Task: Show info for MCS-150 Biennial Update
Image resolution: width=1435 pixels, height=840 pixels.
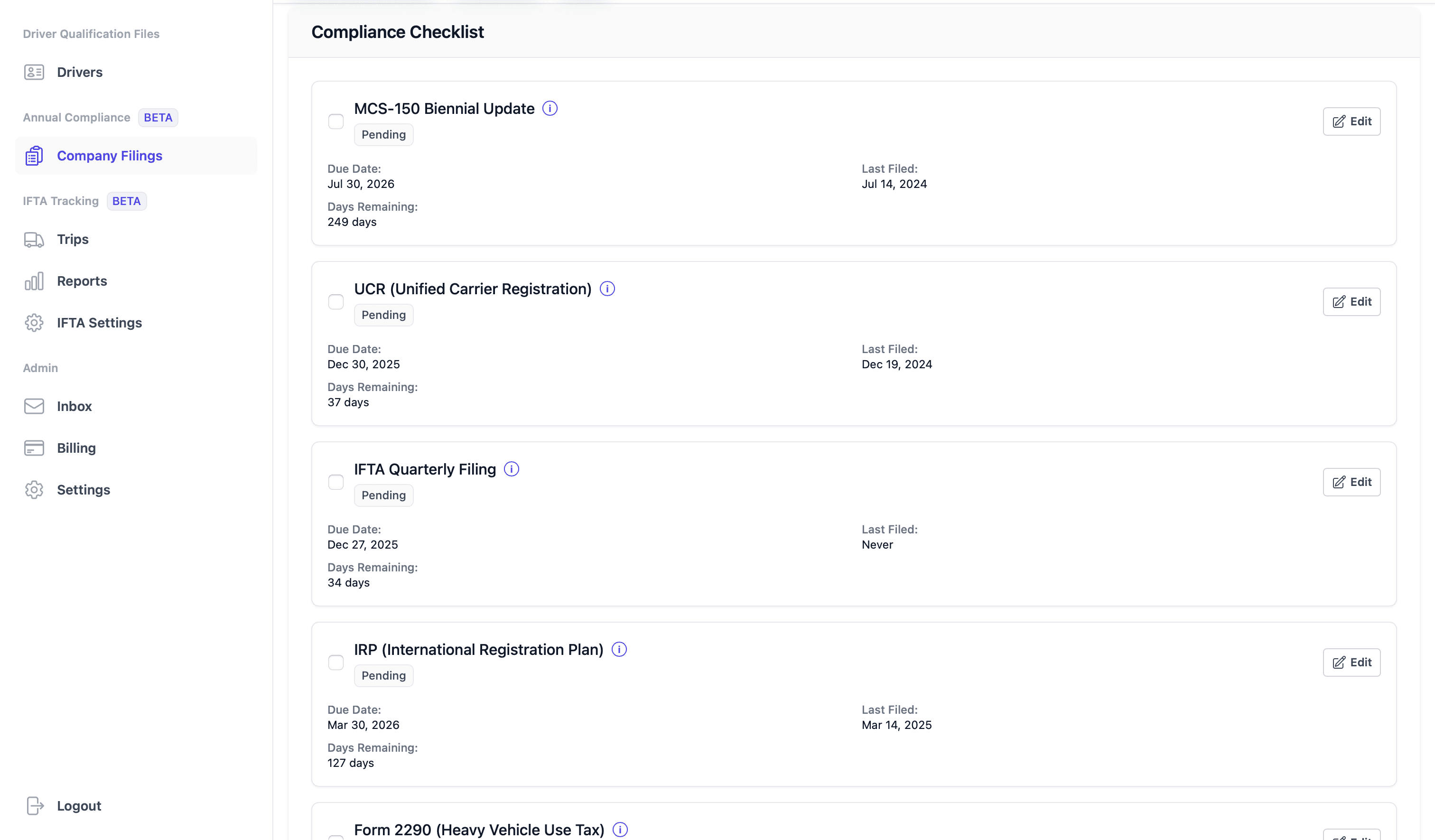Action: click(x=550, y=108)
